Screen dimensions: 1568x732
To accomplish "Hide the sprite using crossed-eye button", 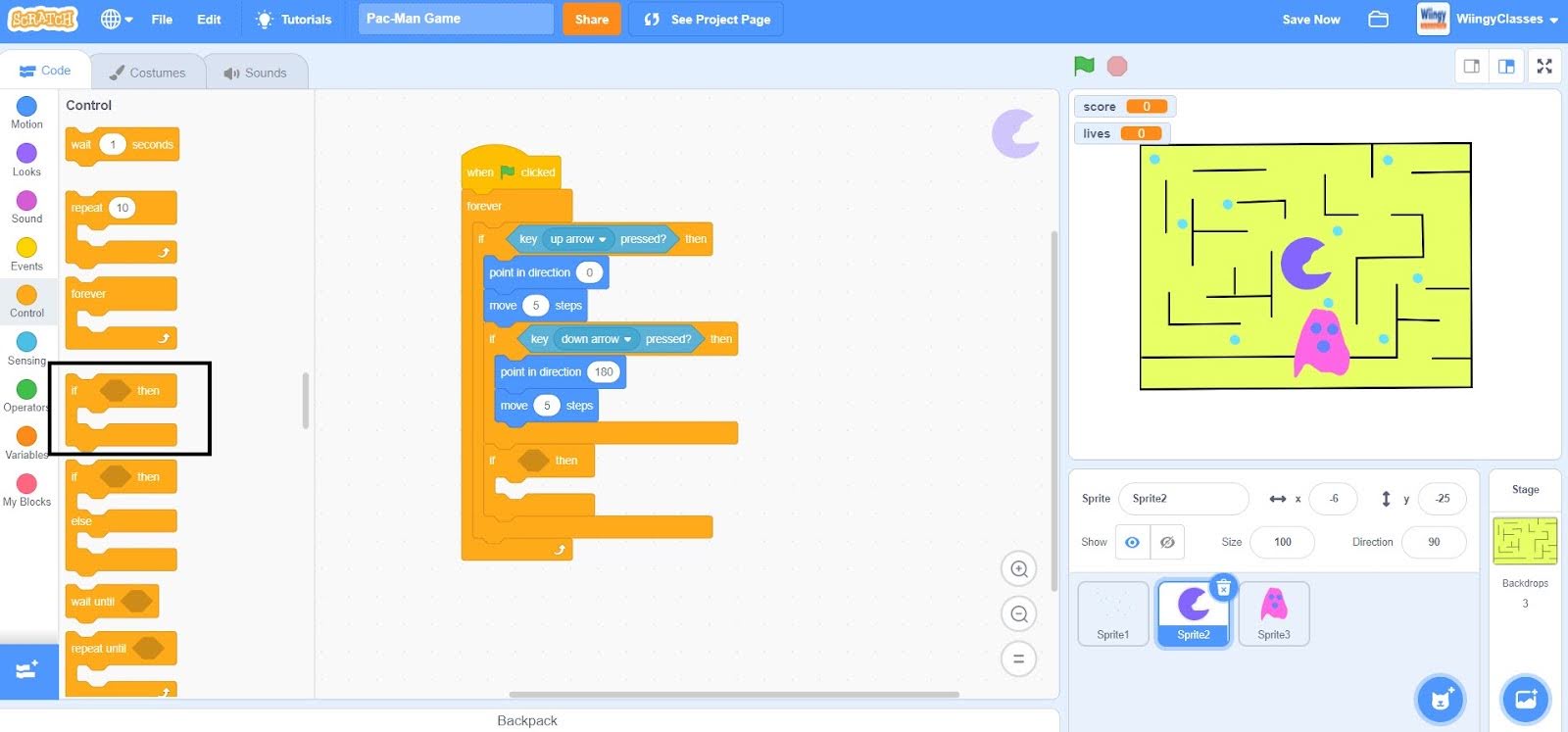I will (1167, 542).
